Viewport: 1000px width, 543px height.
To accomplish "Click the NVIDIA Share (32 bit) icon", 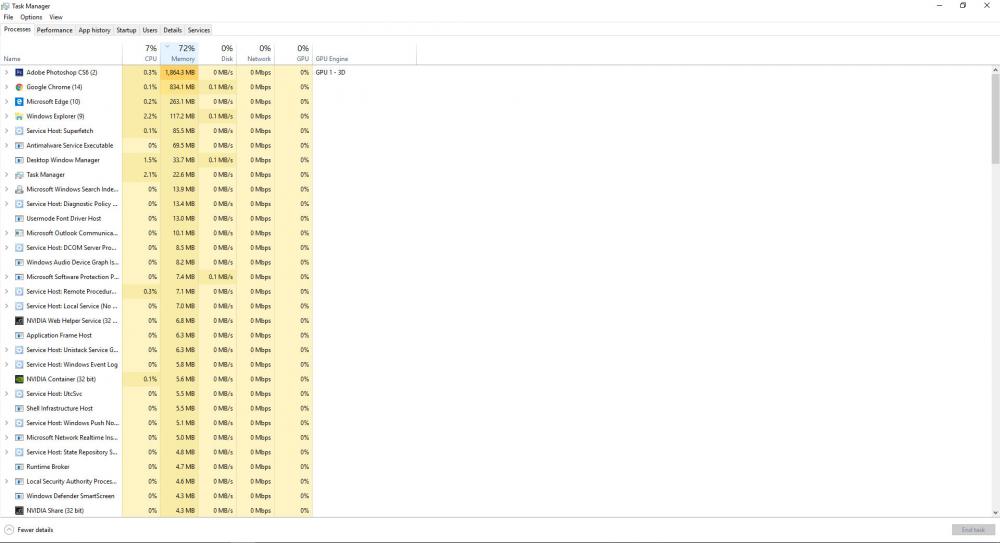I will 19,511.
